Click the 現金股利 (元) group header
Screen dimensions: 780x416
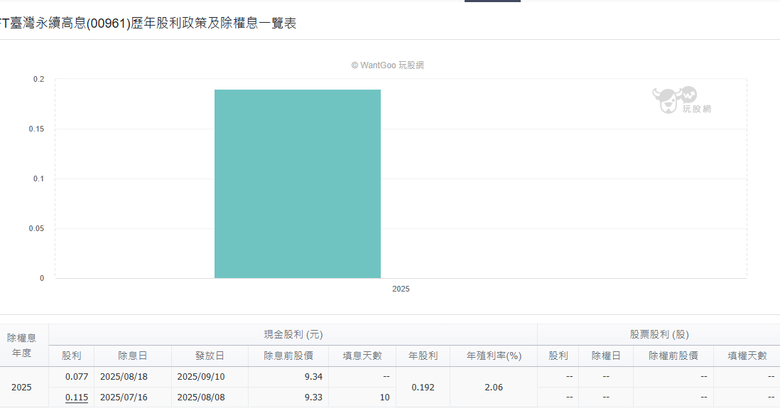[293, 334]
